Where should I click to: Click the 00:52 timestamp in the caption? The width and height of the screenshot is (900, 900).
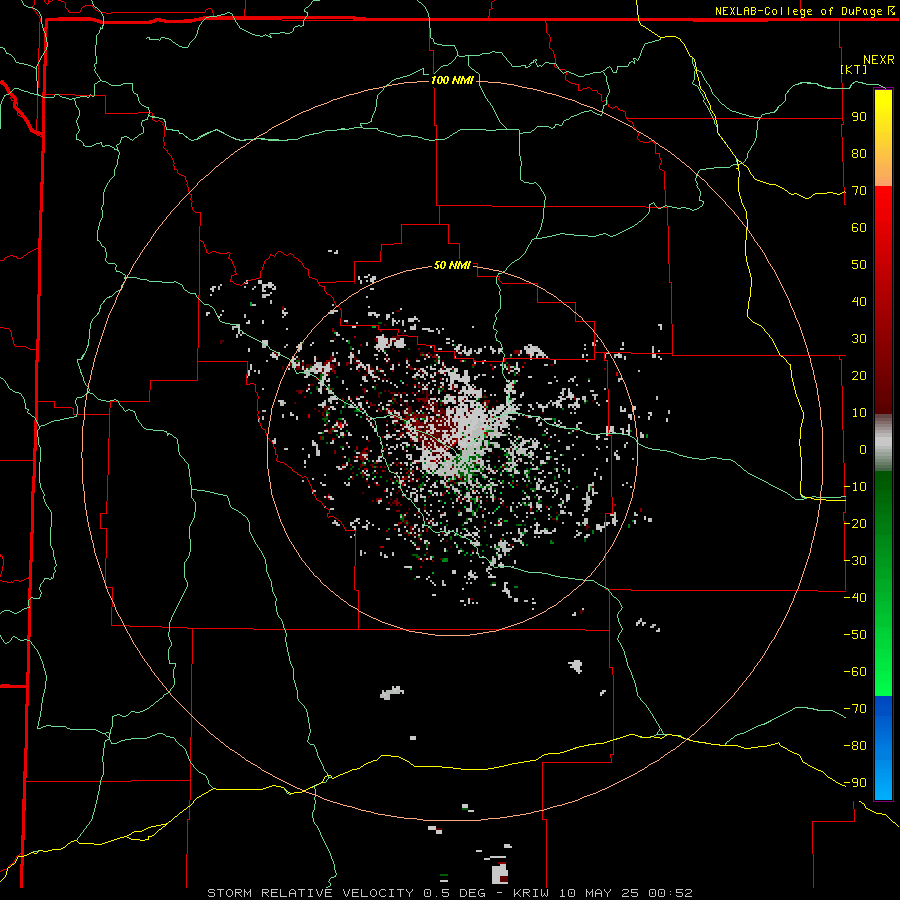tap(670, 893)
